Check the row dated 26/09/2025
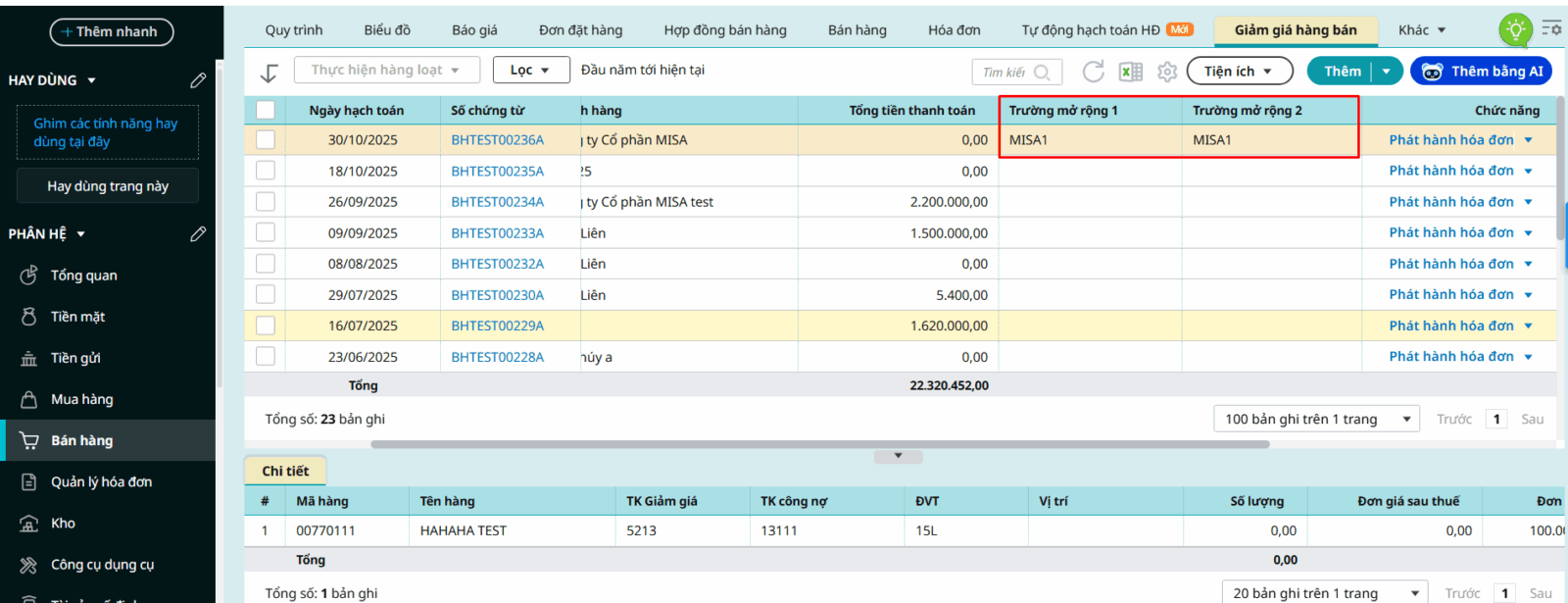1568x603 pixels. coord(266,202)
